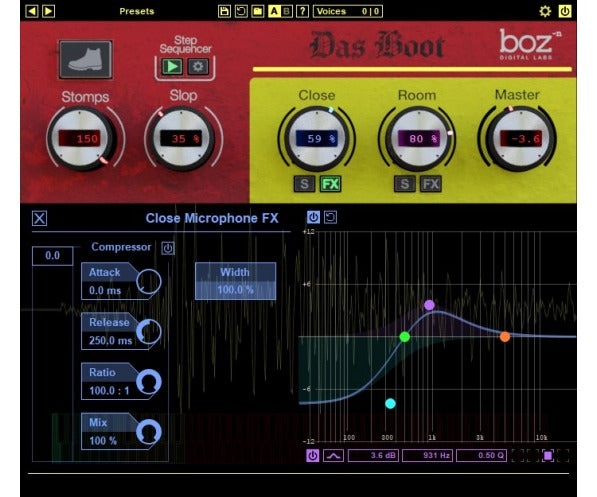Toggle the EQ section power button
Screen dimensions: 597x497
coord(313,217)
